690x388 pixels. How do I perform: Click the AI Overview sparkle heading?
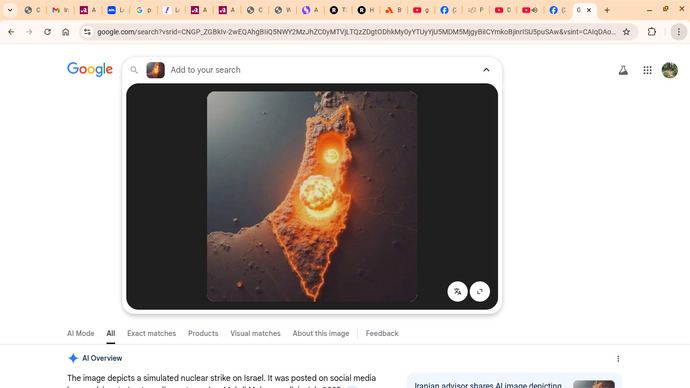coord(95,358)
